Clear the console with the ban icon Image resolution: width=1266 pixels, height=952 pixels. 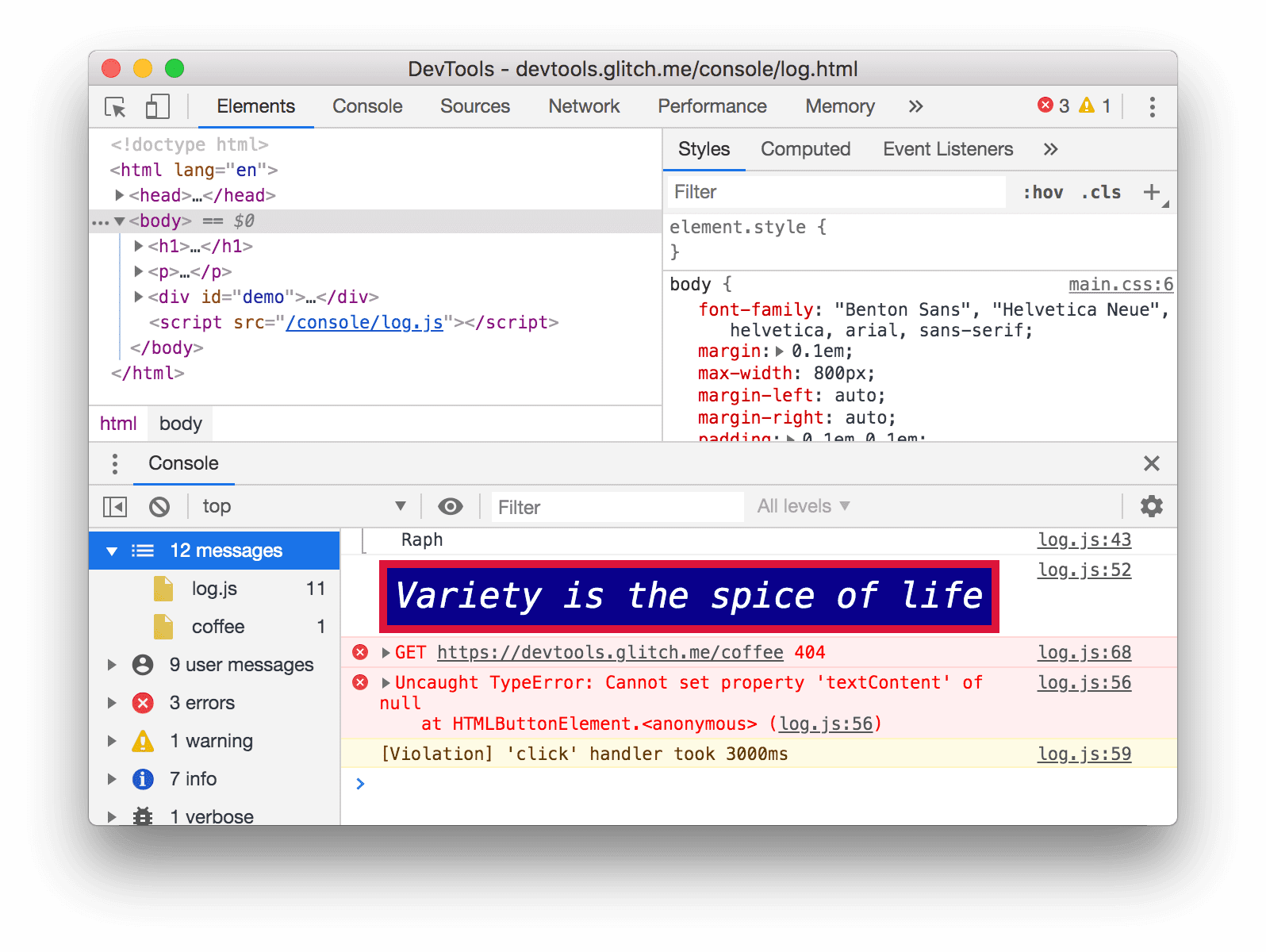tap(159, 507)
